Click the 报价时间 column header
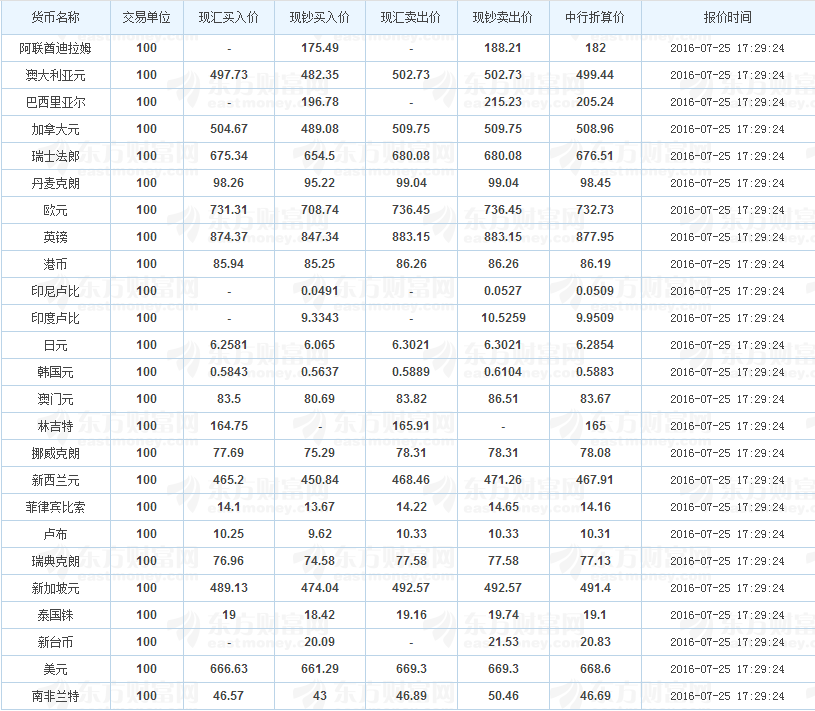This screenshot has height=711, width=815. (x=728, y=17)
